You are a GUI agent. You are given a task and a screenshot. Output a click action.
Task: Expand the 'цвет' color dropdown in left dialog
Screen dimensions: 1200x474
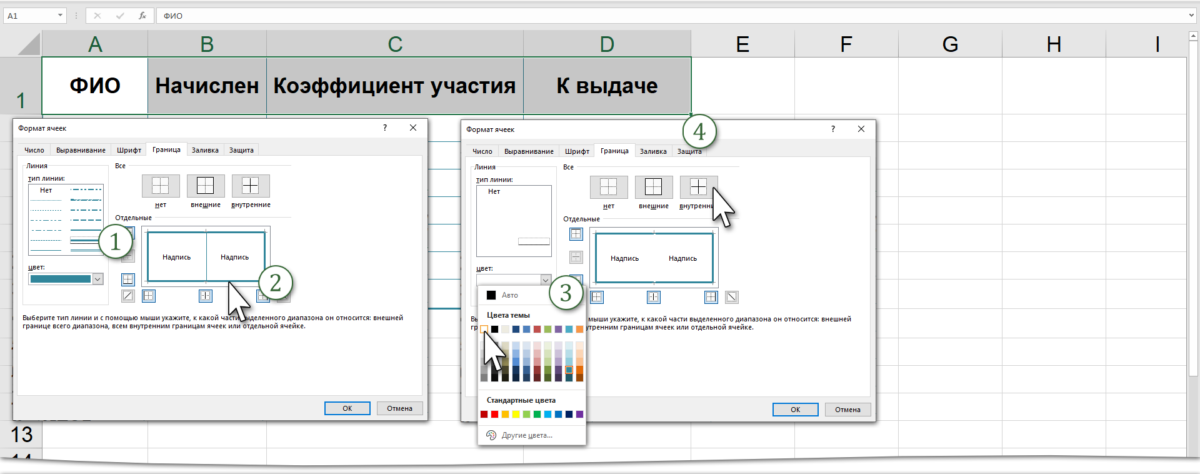coord(98,279)
